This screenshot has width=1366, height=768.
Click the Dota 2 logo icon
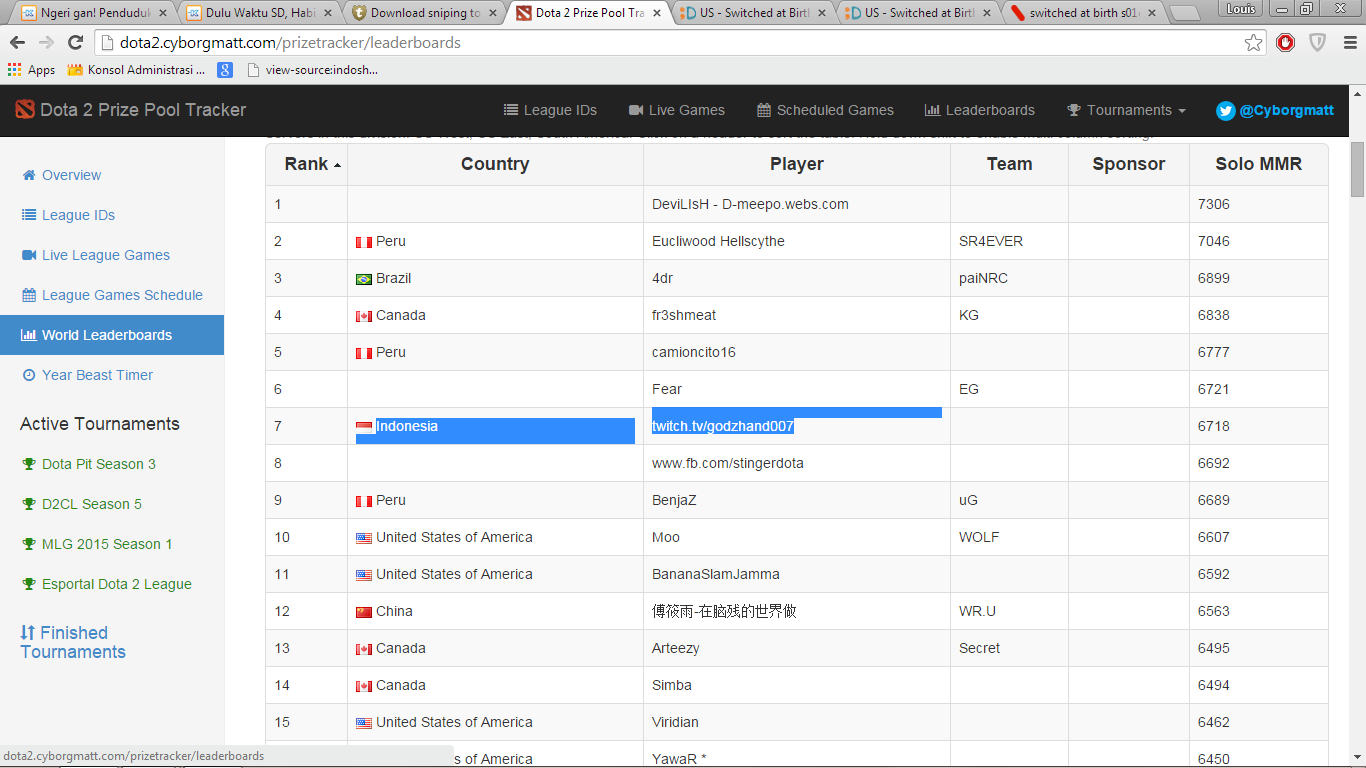24,110
